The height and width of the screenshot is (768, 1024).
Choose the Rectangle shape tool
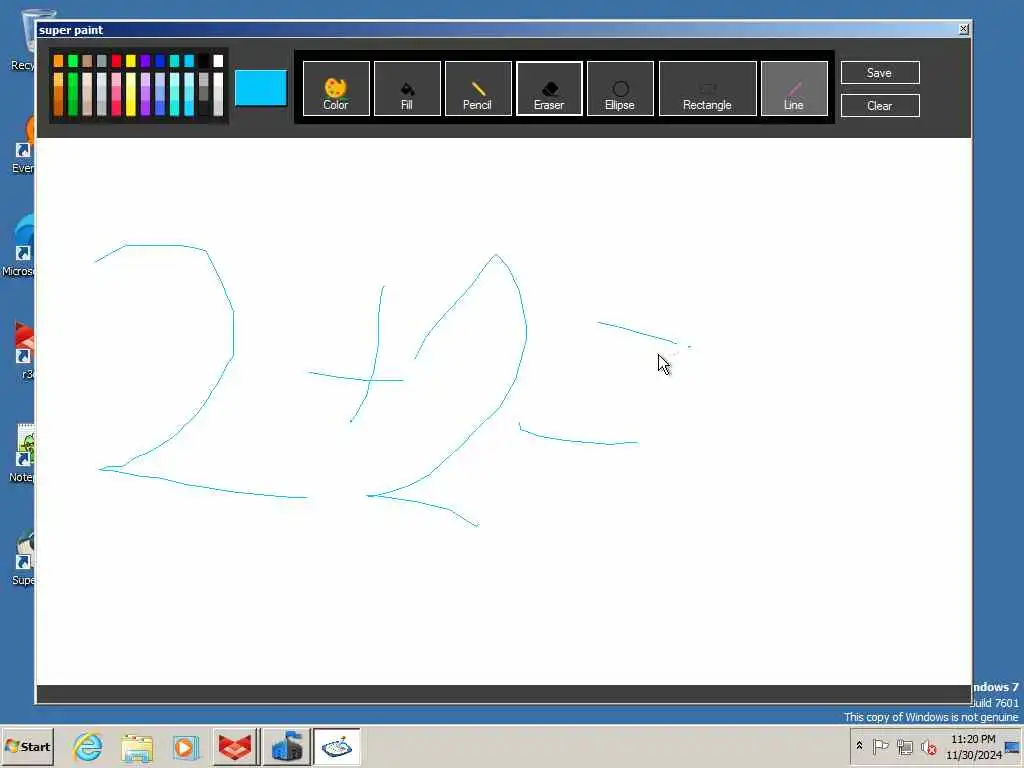708,89
